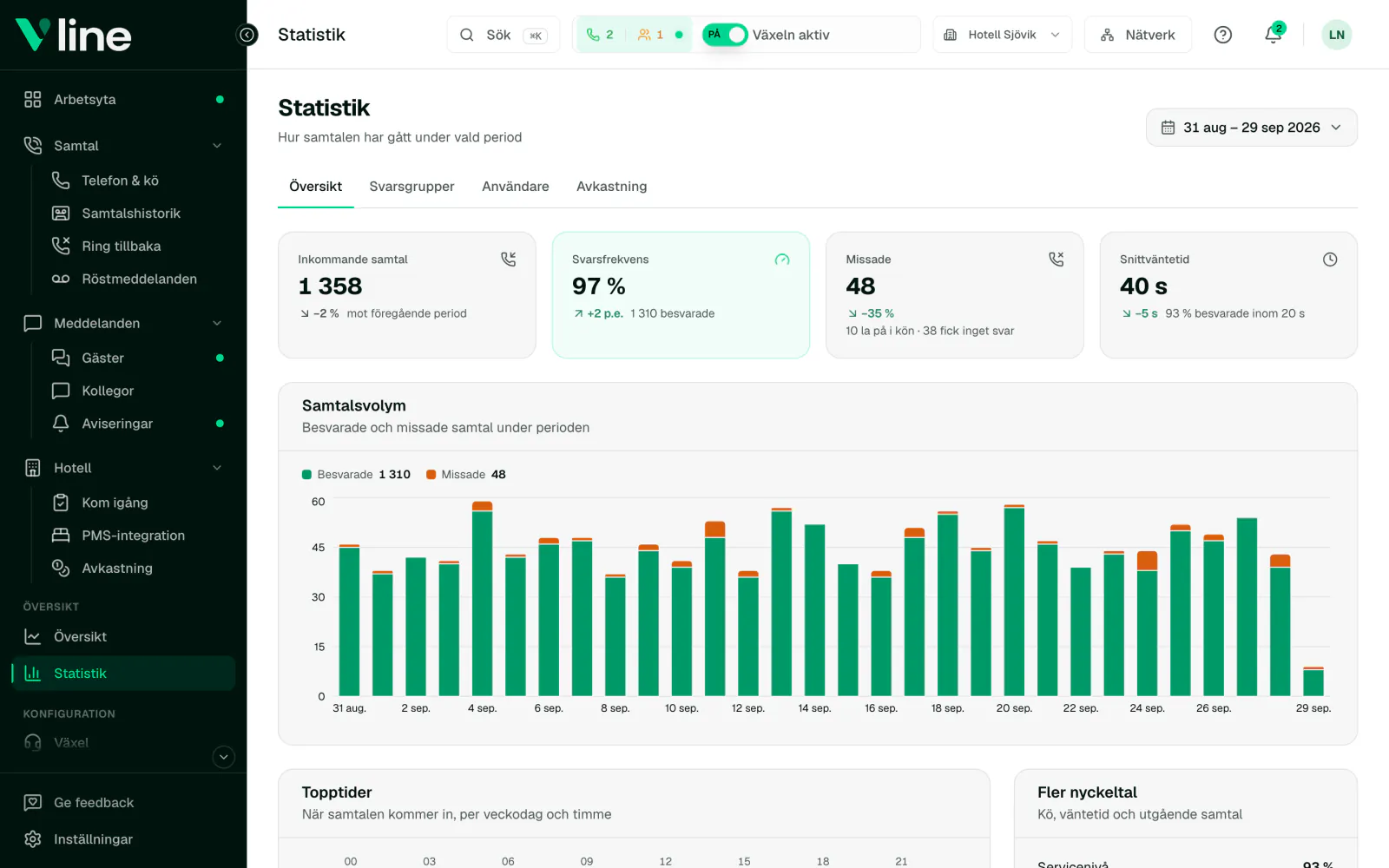Click the Sök search field

click(504, 35)
